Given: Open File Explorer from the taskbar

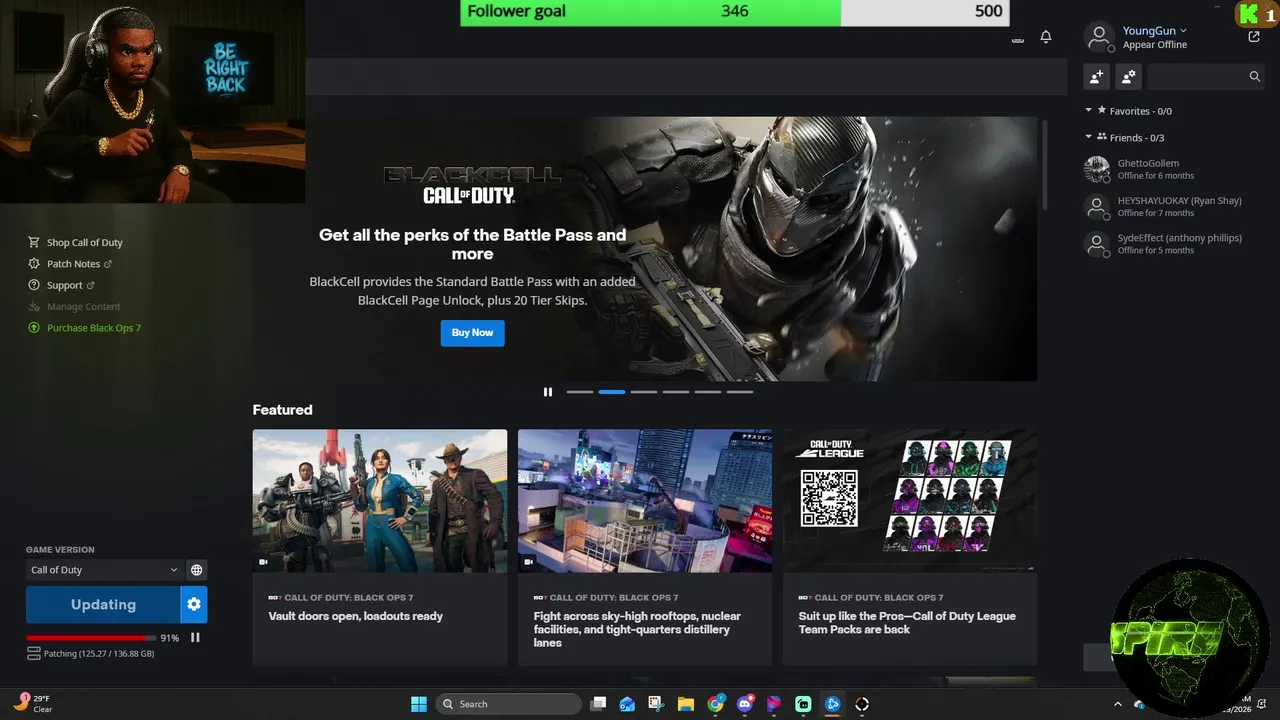Looking at the screenshot, I should (x=686, y=704).
